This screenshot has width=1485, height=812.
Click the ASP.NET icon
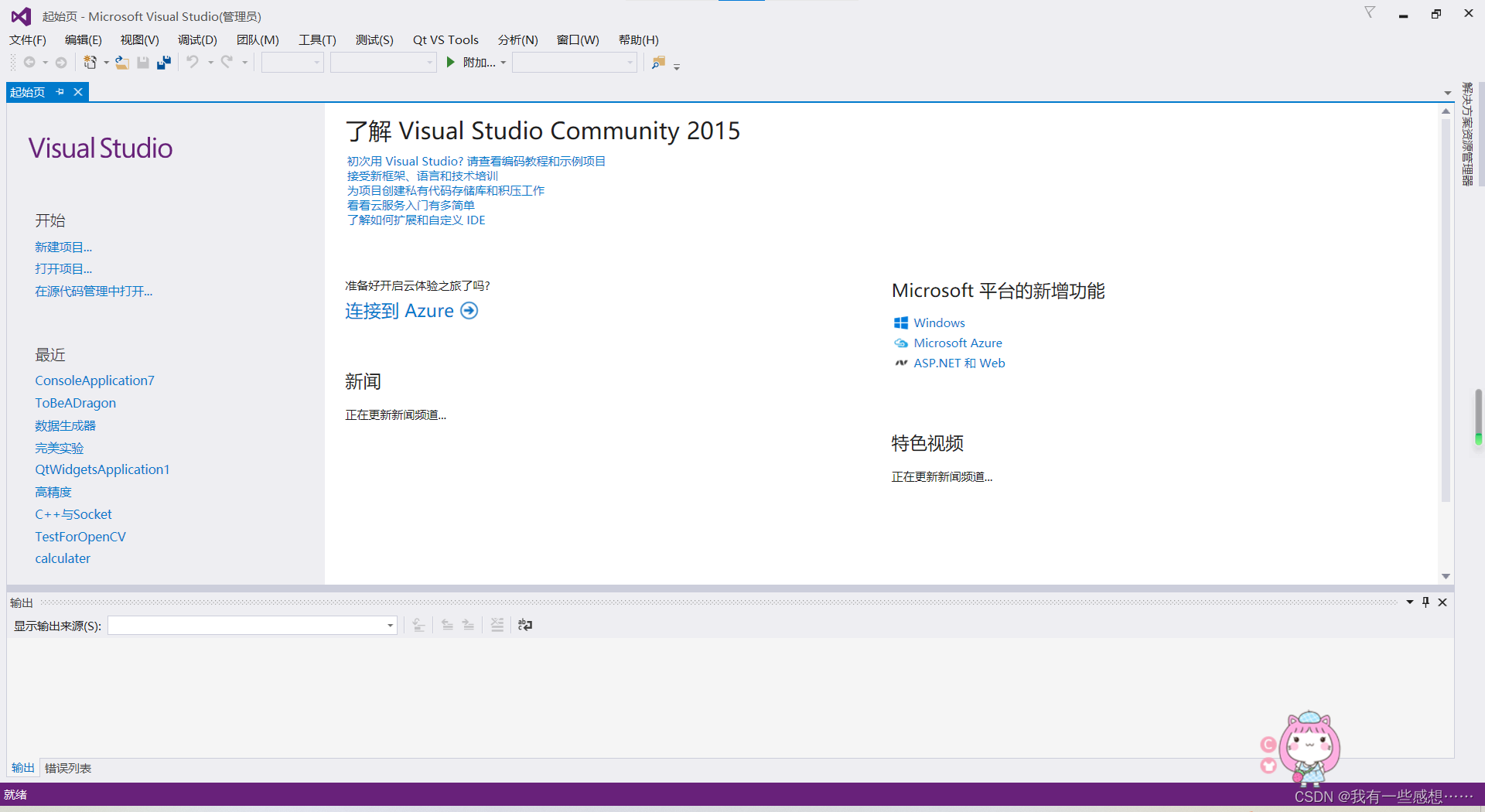(x=901, y=363)
